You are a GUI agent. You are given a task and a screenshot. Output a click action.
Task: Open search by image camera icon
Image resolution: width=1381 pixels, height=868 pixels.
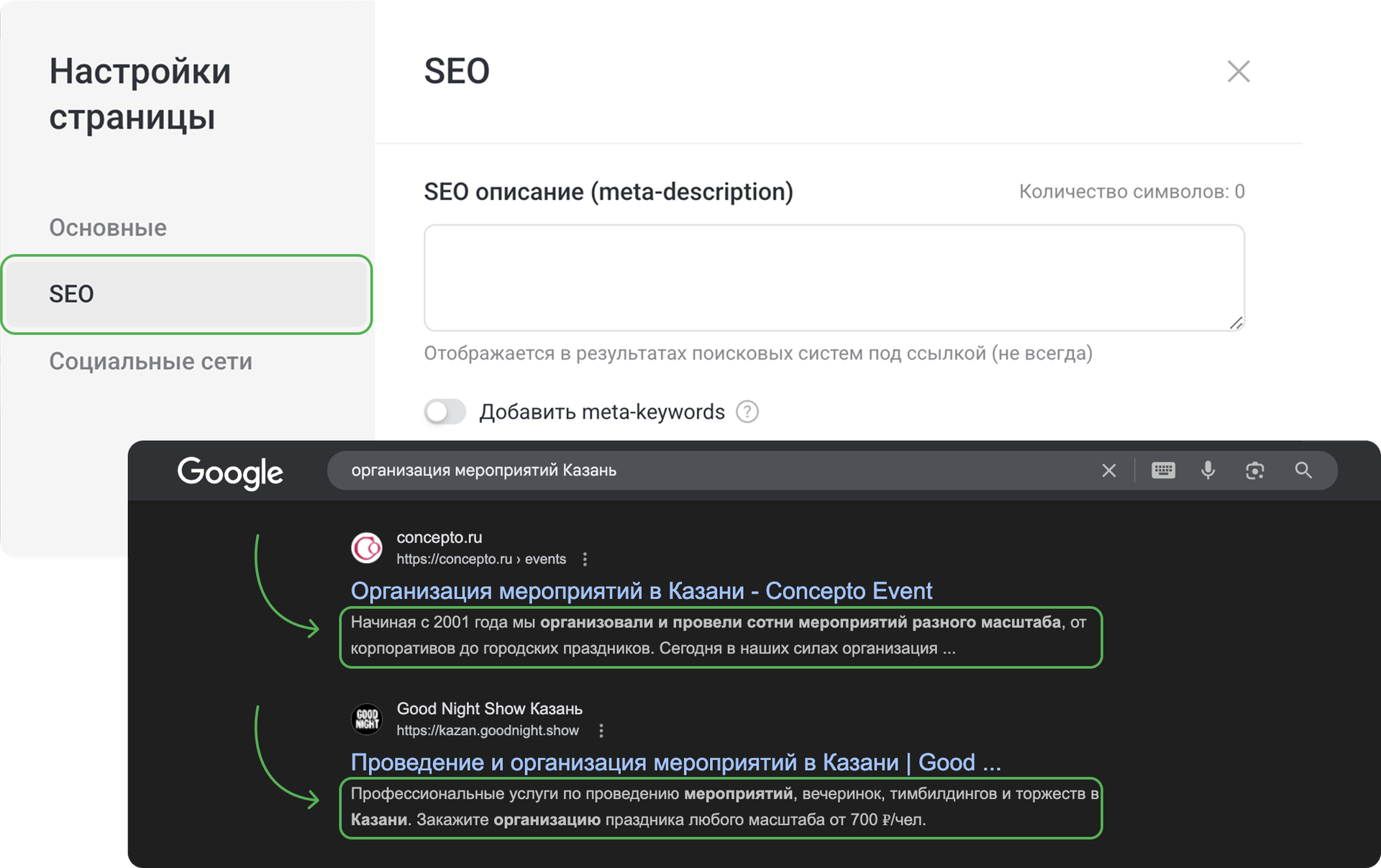(1254, 470)
